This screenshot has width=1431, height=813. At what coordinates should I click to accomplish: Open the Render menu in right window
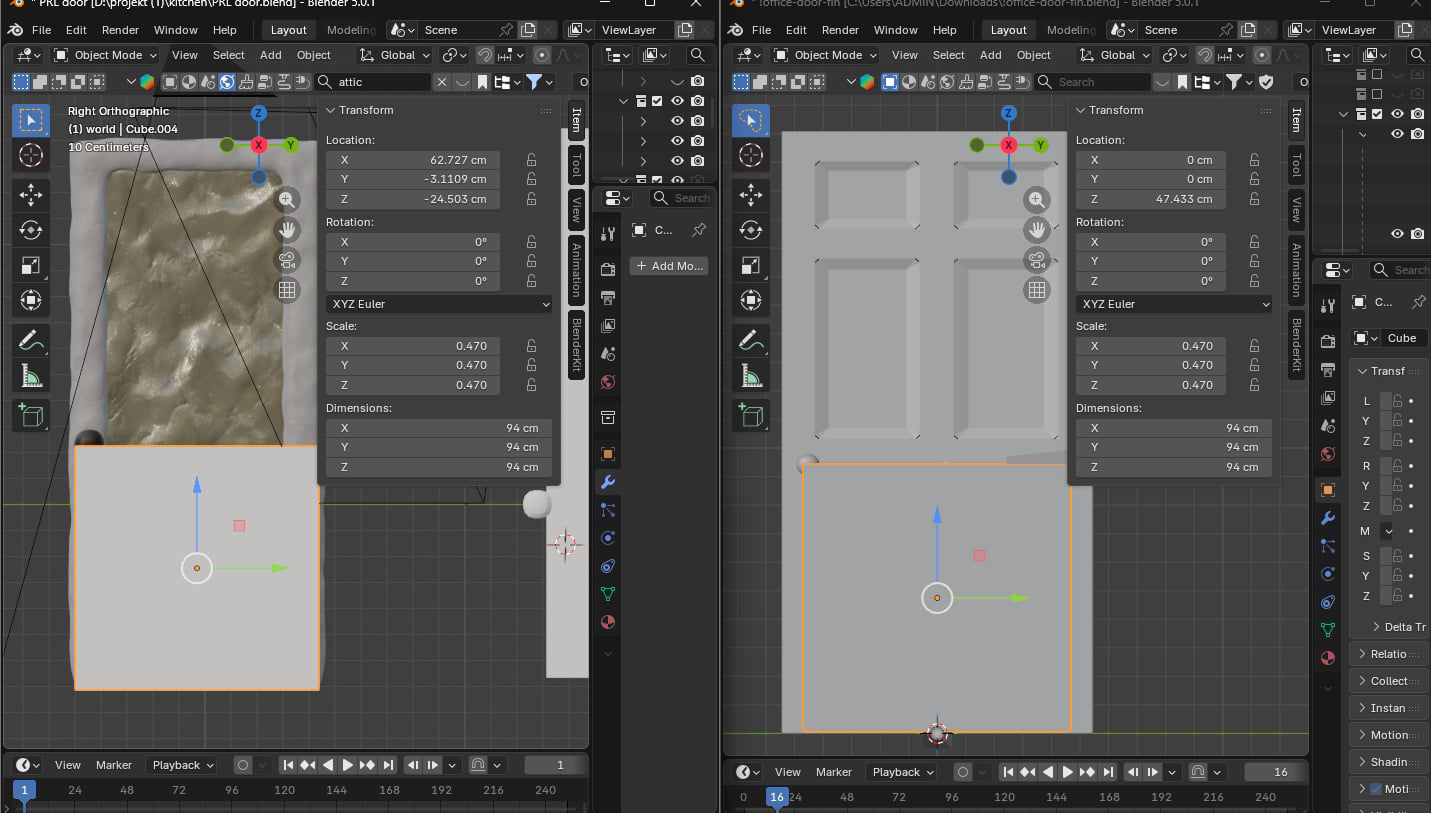click(x=840, y=30)
